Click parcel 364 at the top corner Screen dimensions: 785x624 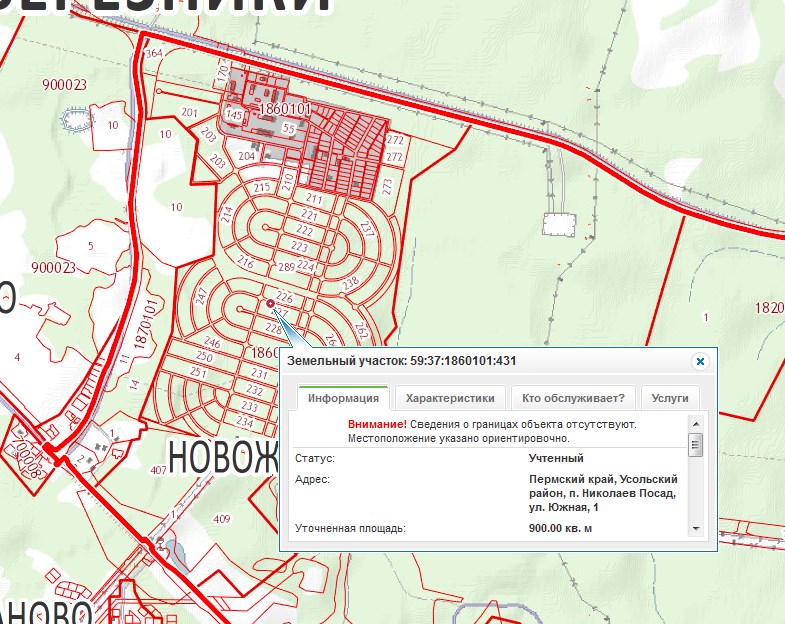154,53
